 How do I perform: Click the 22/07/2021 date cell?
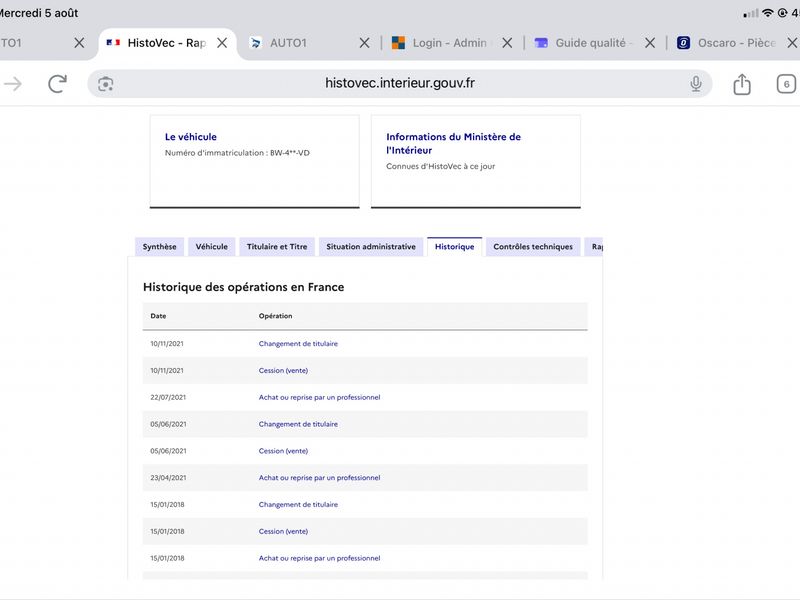tap(168, 397)
